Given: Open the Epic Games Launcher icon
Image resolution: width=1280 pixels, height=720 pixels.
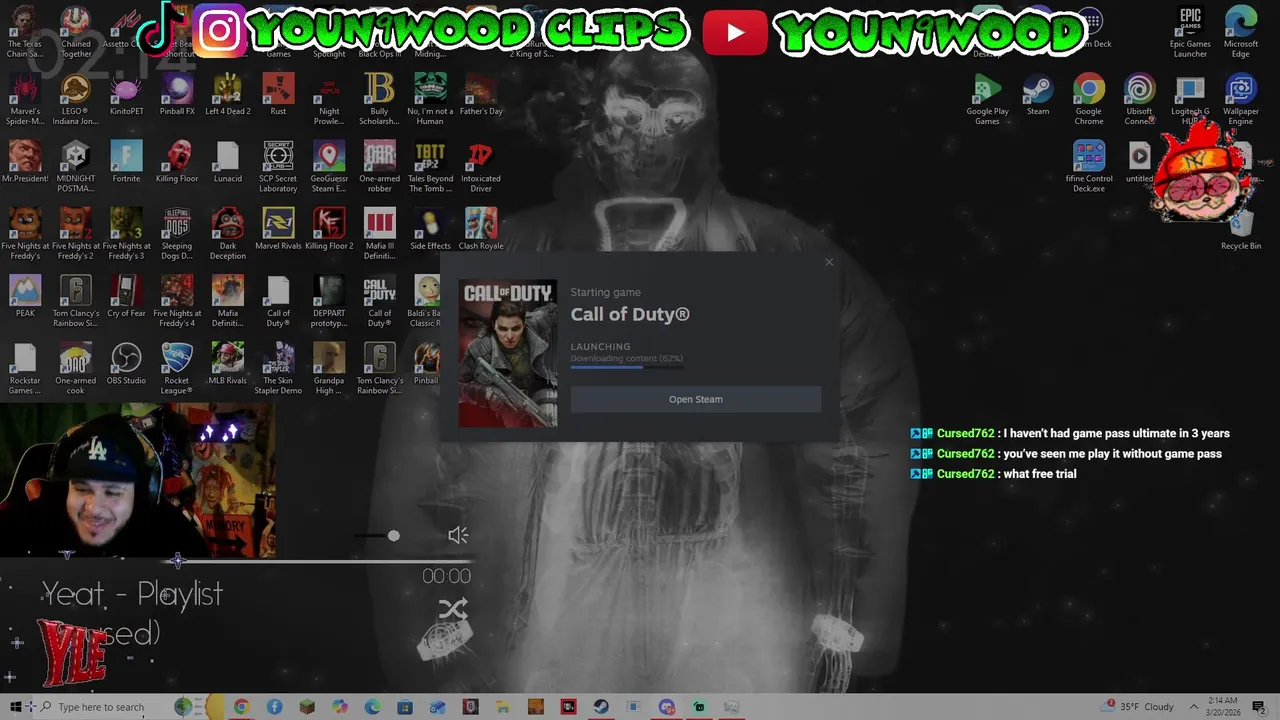Looking at the screenshot, I should click(x=1190, y=33).
